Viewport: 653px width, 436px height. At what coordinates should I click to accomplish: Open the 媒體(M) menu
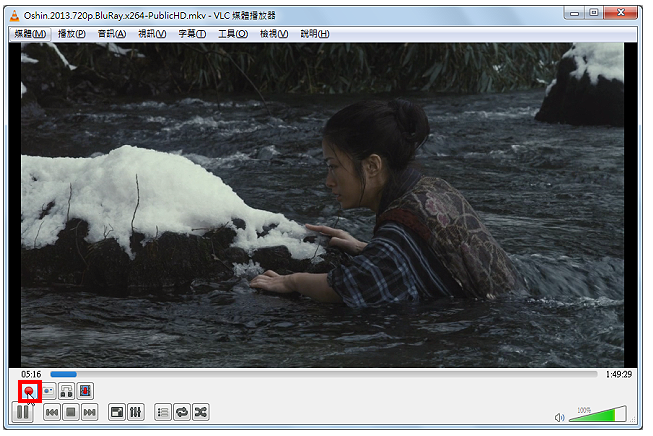[x=30, y=34]
